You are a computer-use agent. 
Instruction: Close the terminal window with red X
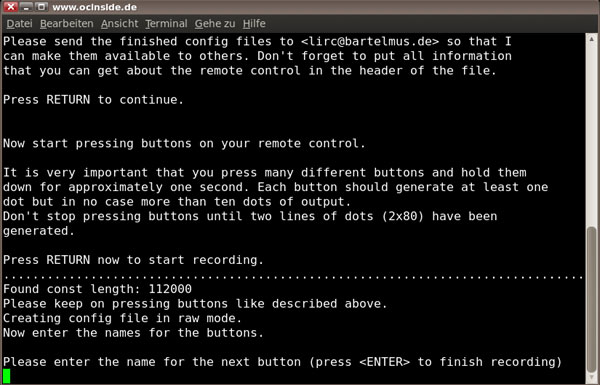tap(11, 7)
